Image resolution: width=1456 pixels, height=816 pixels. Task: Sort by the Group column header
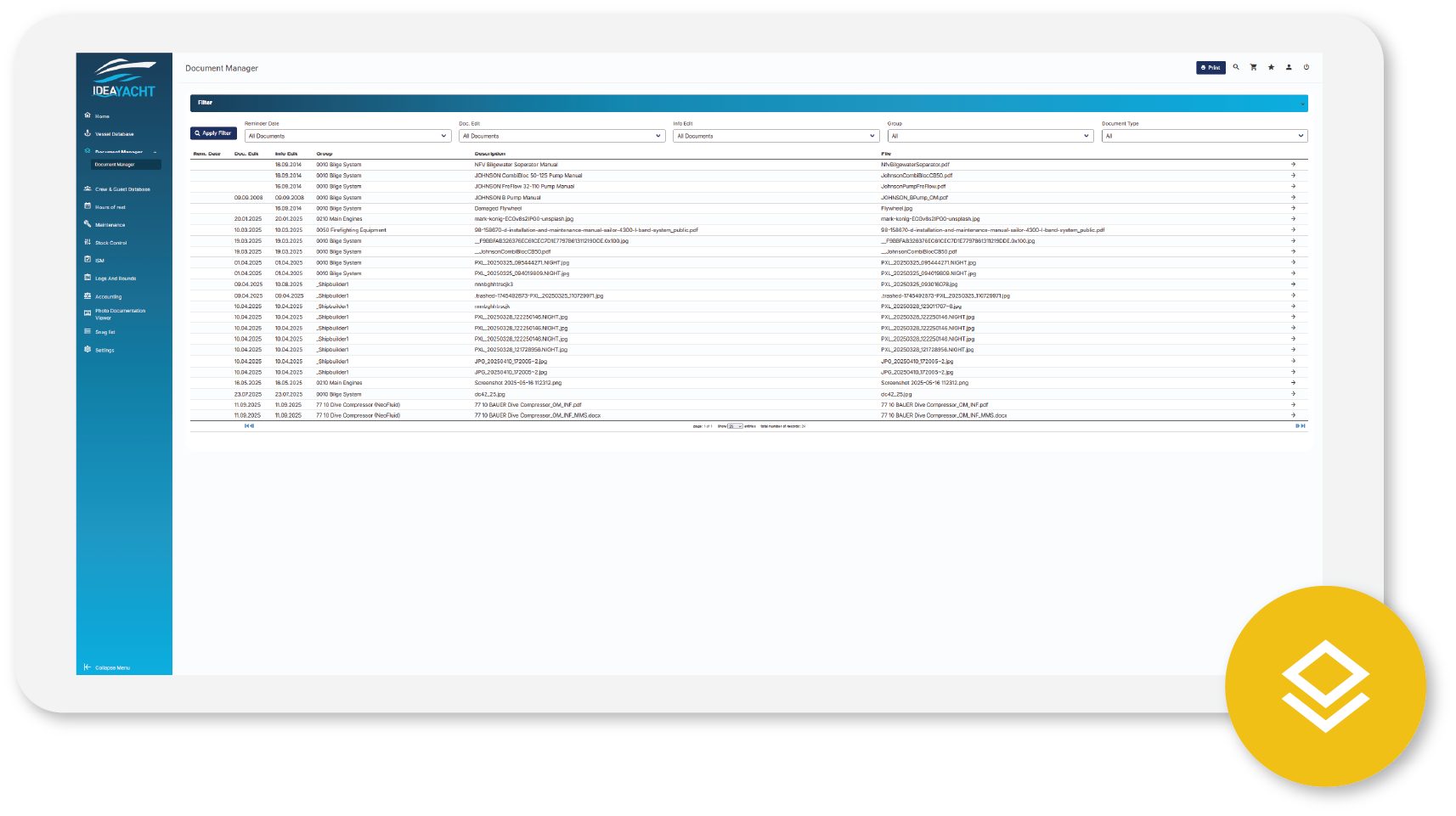pyautogui.click(x=324, y=154)
